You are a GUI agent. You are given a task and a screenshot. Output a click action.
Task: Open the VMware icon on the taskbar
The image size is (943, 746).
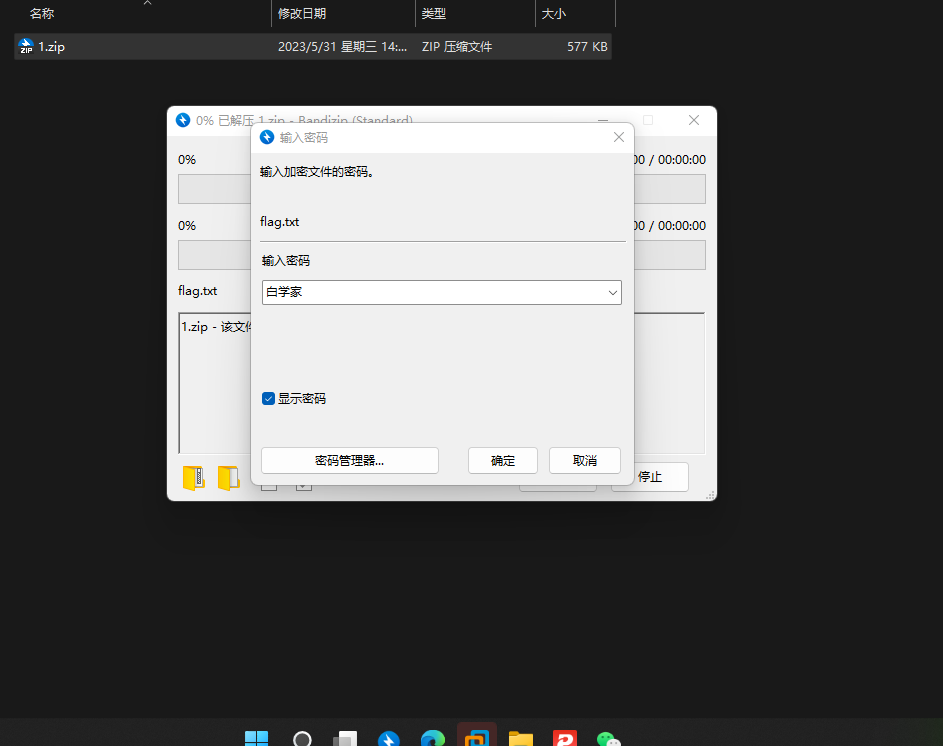tap(477, 737)
